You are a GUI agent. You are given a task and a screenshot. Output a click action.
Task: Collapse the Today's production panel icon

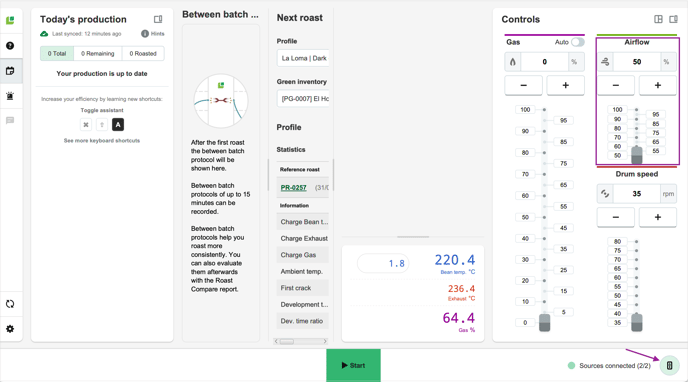(158, 19)
